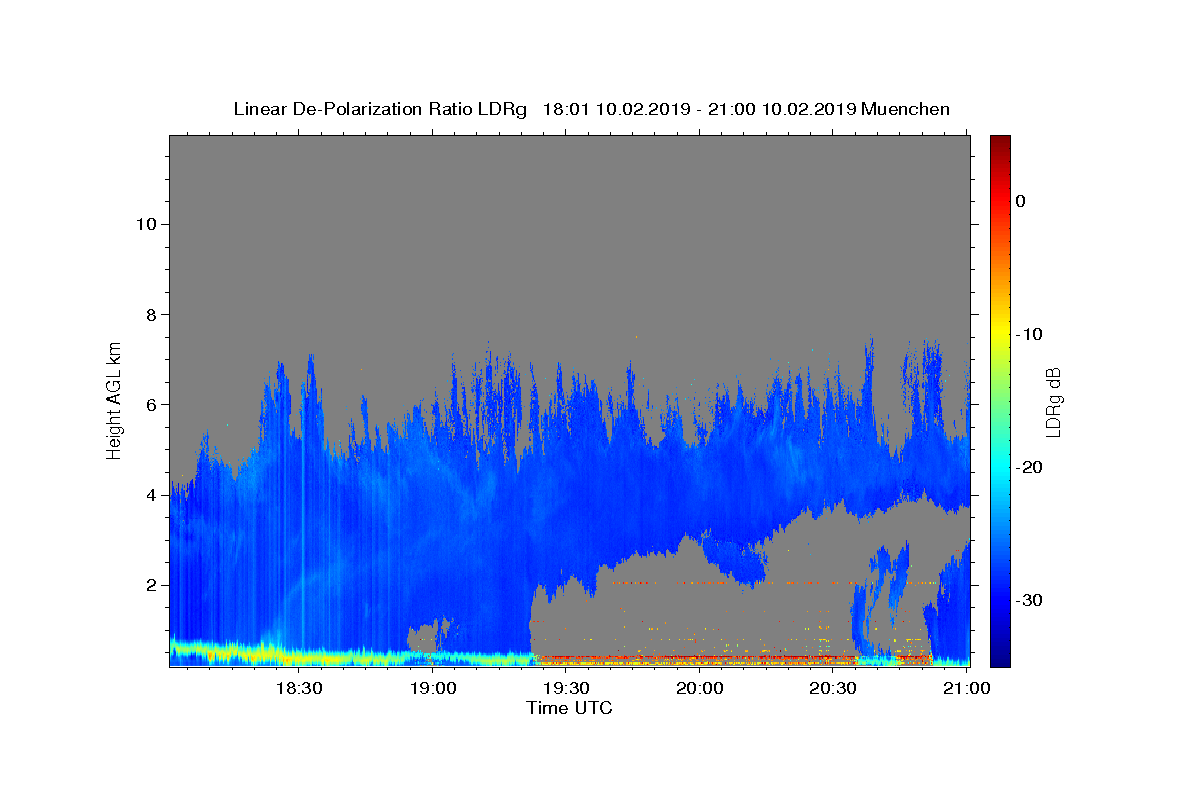Click the height axis label 2
This screenshot has height=800, width=1200.
(x=150, y=585)
